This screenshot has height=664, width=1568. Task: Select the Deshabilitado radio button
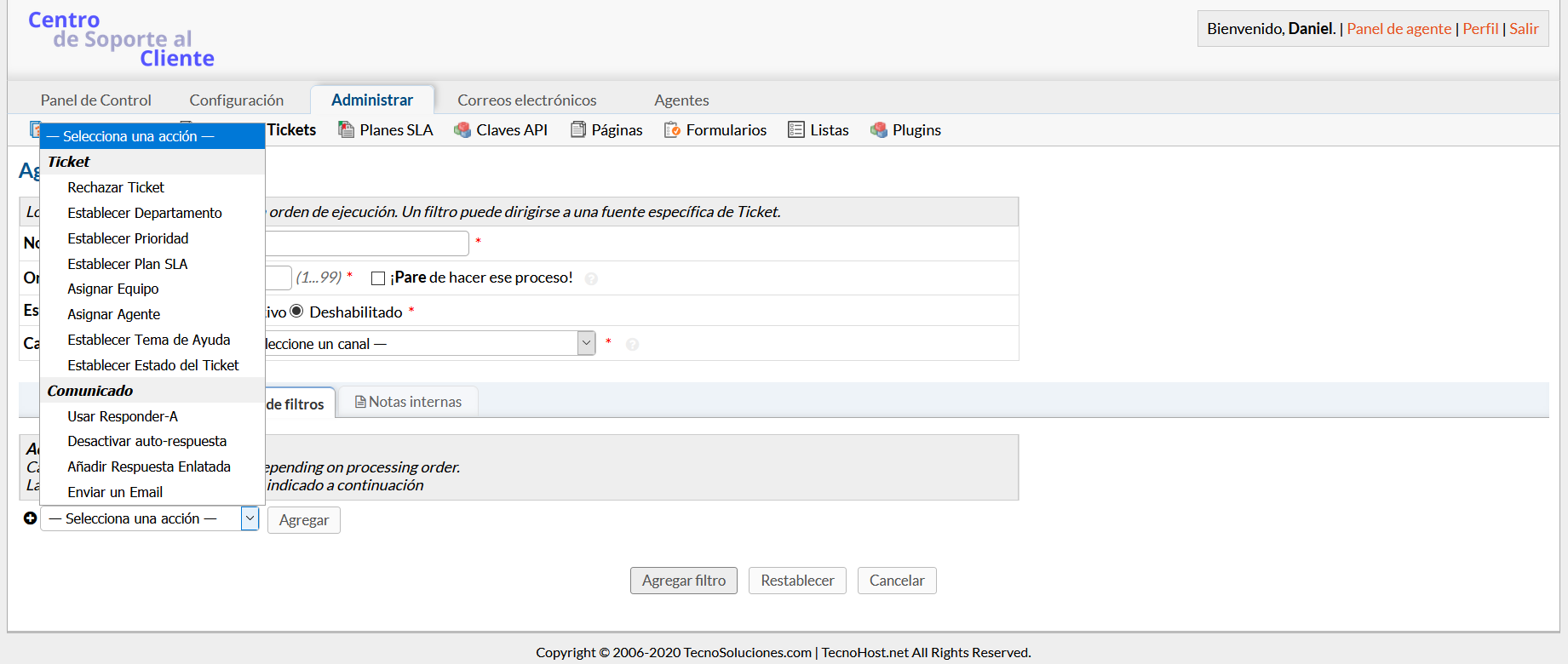296,312
